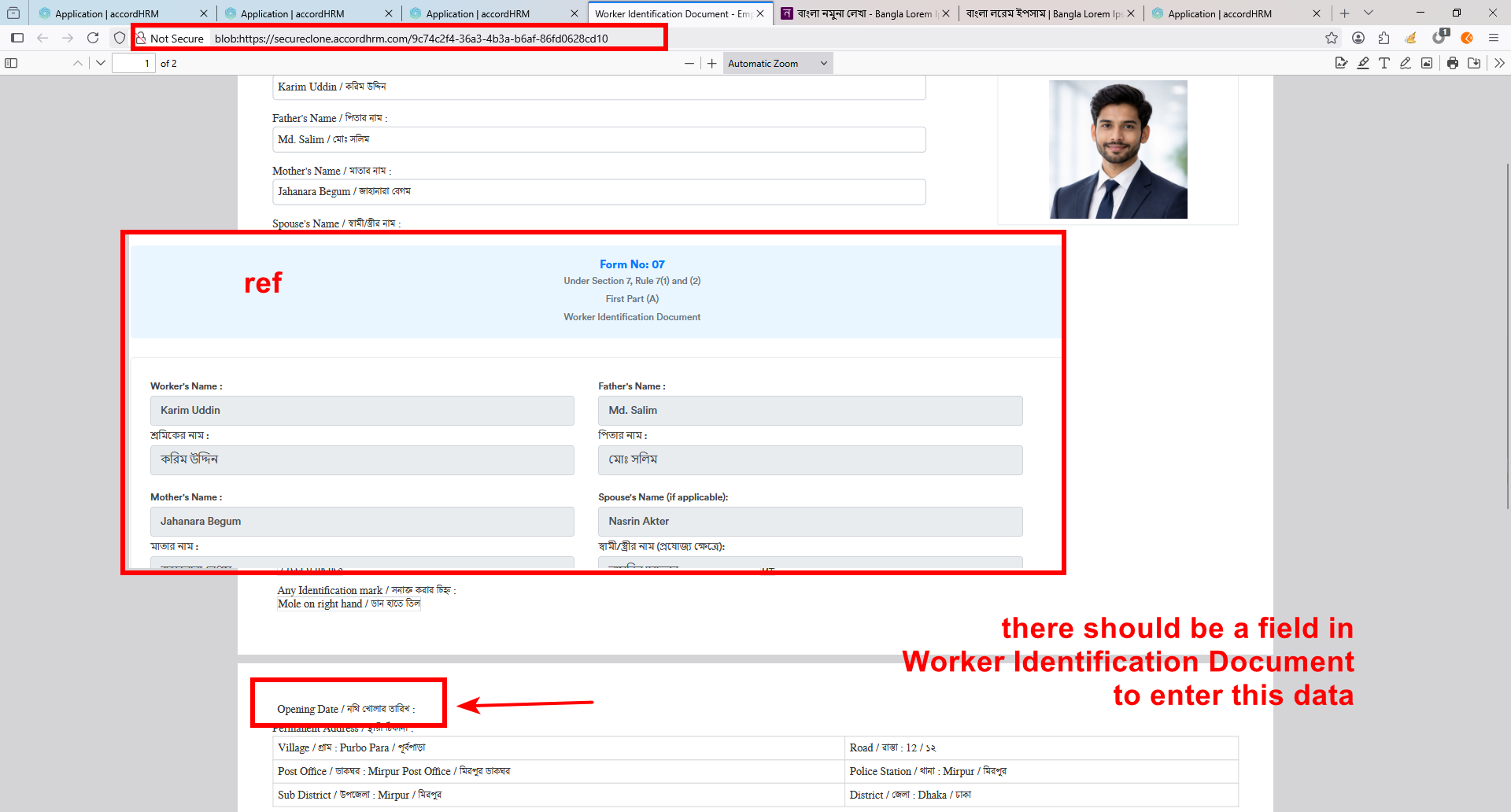Click the Not Secure lock icon
Image resolution: width=1511 pixels, height=812 pixels.
(x=141, y=38)
